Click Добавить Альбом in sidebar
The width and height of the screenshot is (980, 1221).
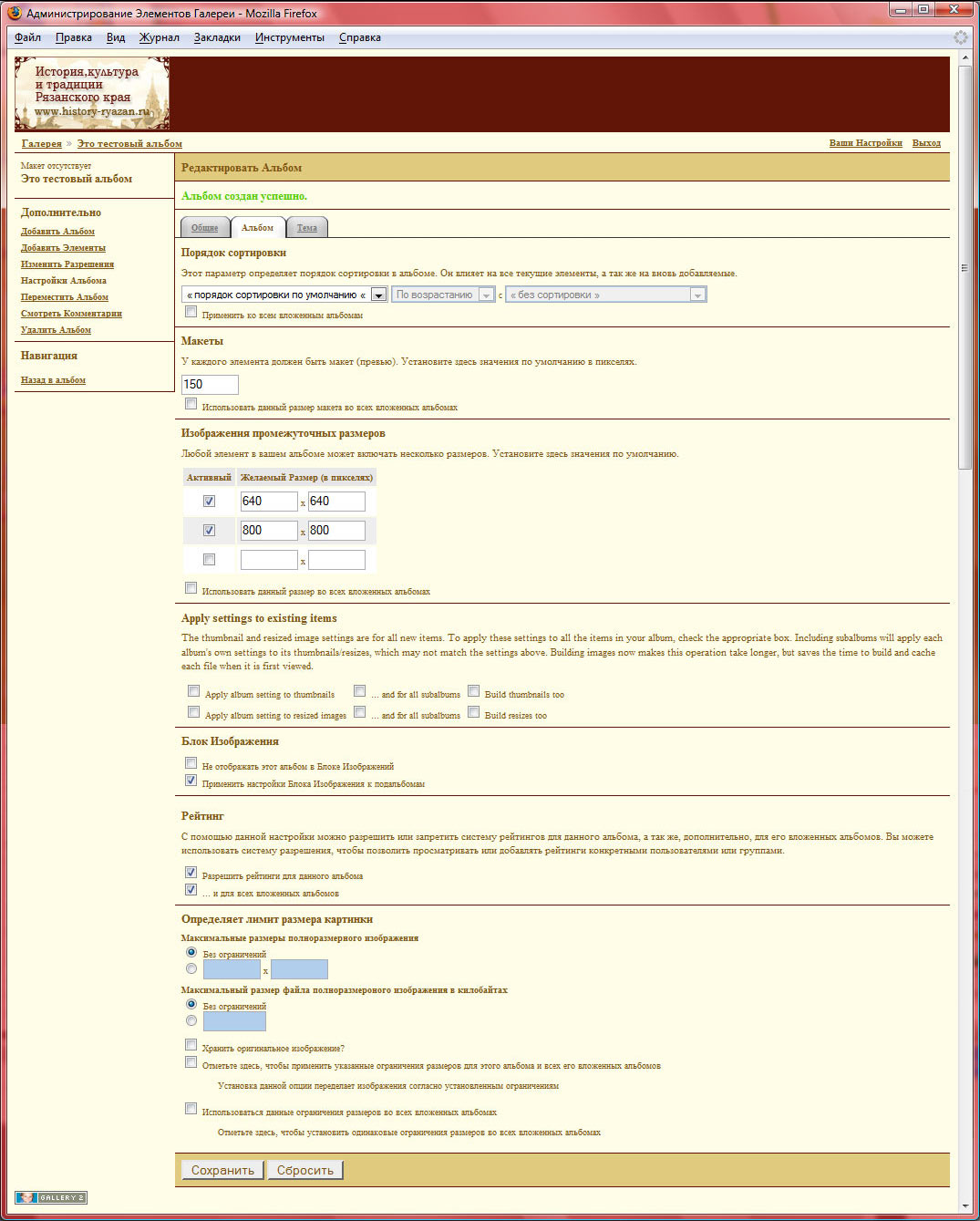point(57,232)
